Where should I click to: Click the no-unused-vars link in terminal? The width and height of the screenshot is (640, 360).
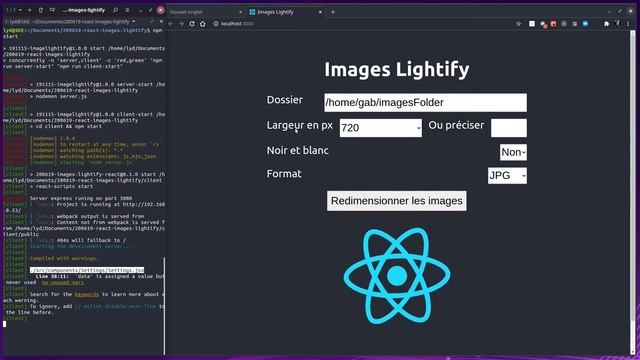point(62,282)
